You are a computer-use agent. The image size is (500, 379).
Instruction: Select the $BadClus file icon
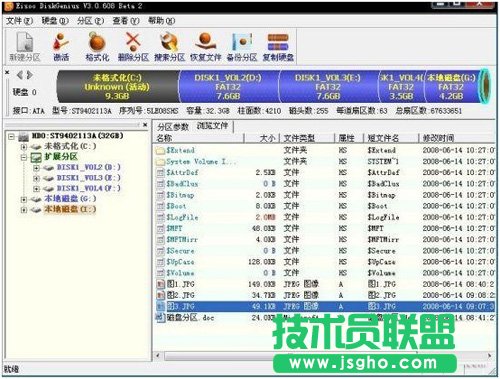click(x=161, y=184)
